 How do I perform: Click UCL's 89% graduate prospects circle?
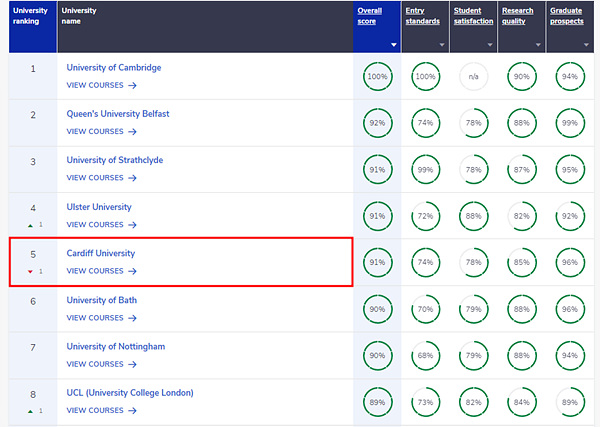570,402
